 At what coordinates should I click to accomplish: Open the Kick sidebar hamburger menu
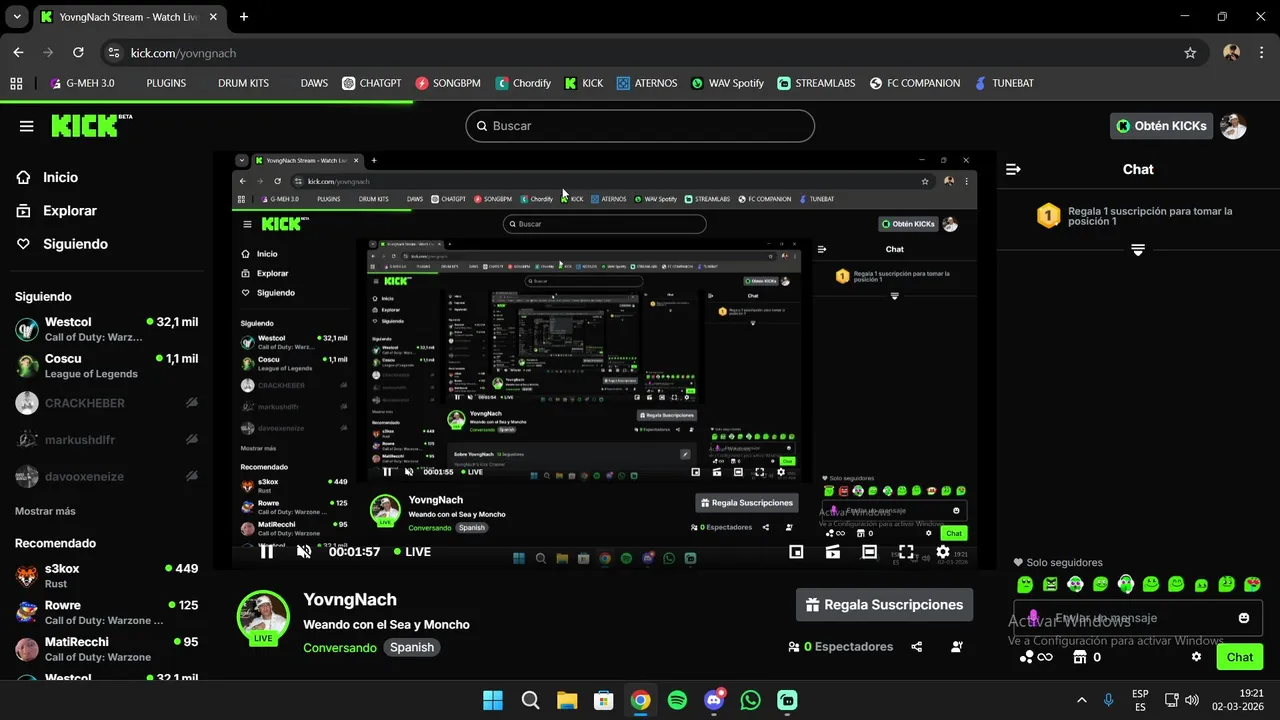(x=27, y=126)
